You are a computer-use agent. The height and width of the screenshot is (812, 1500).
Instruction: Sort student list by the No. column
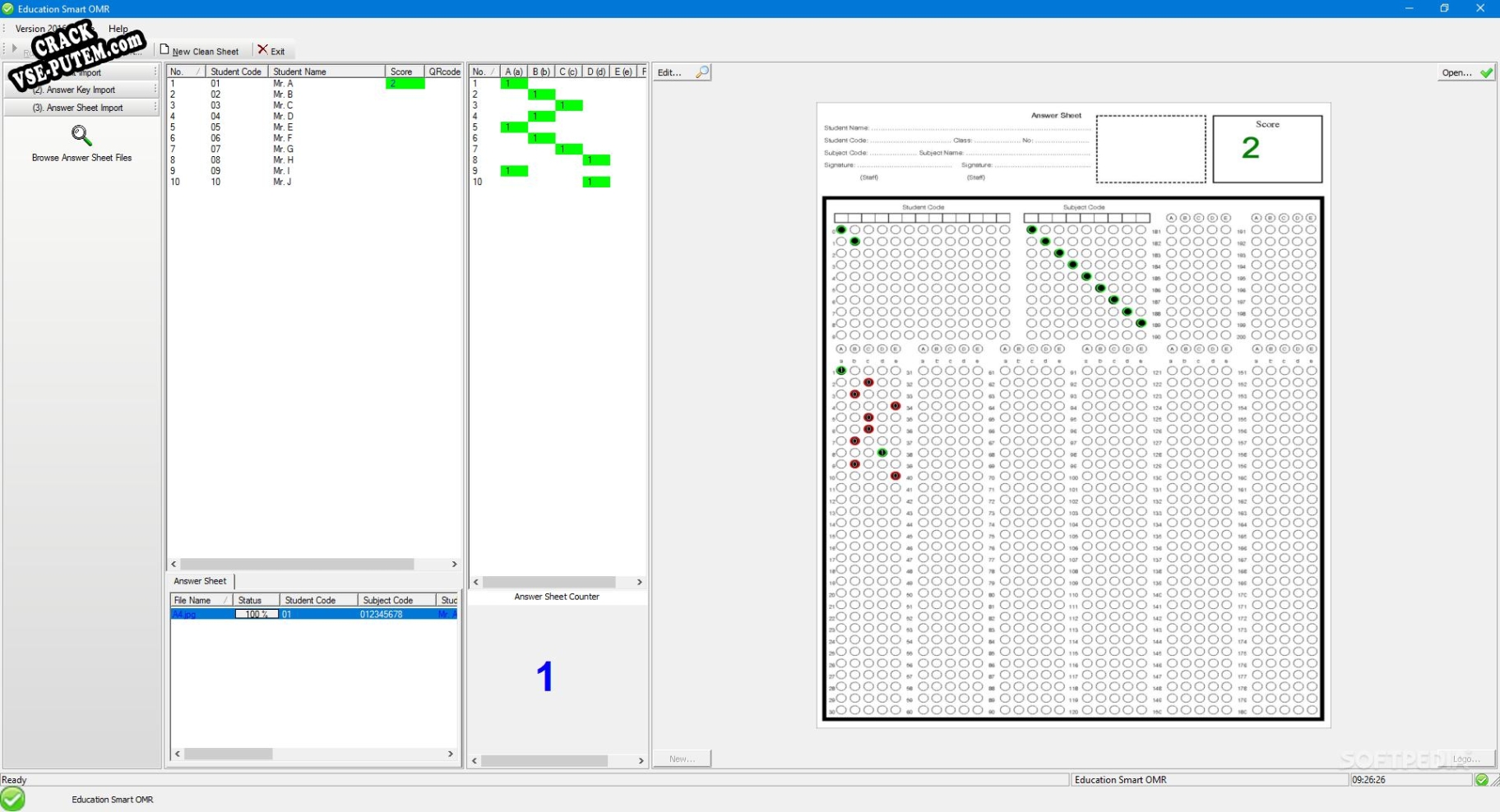(x=186, y=72)
